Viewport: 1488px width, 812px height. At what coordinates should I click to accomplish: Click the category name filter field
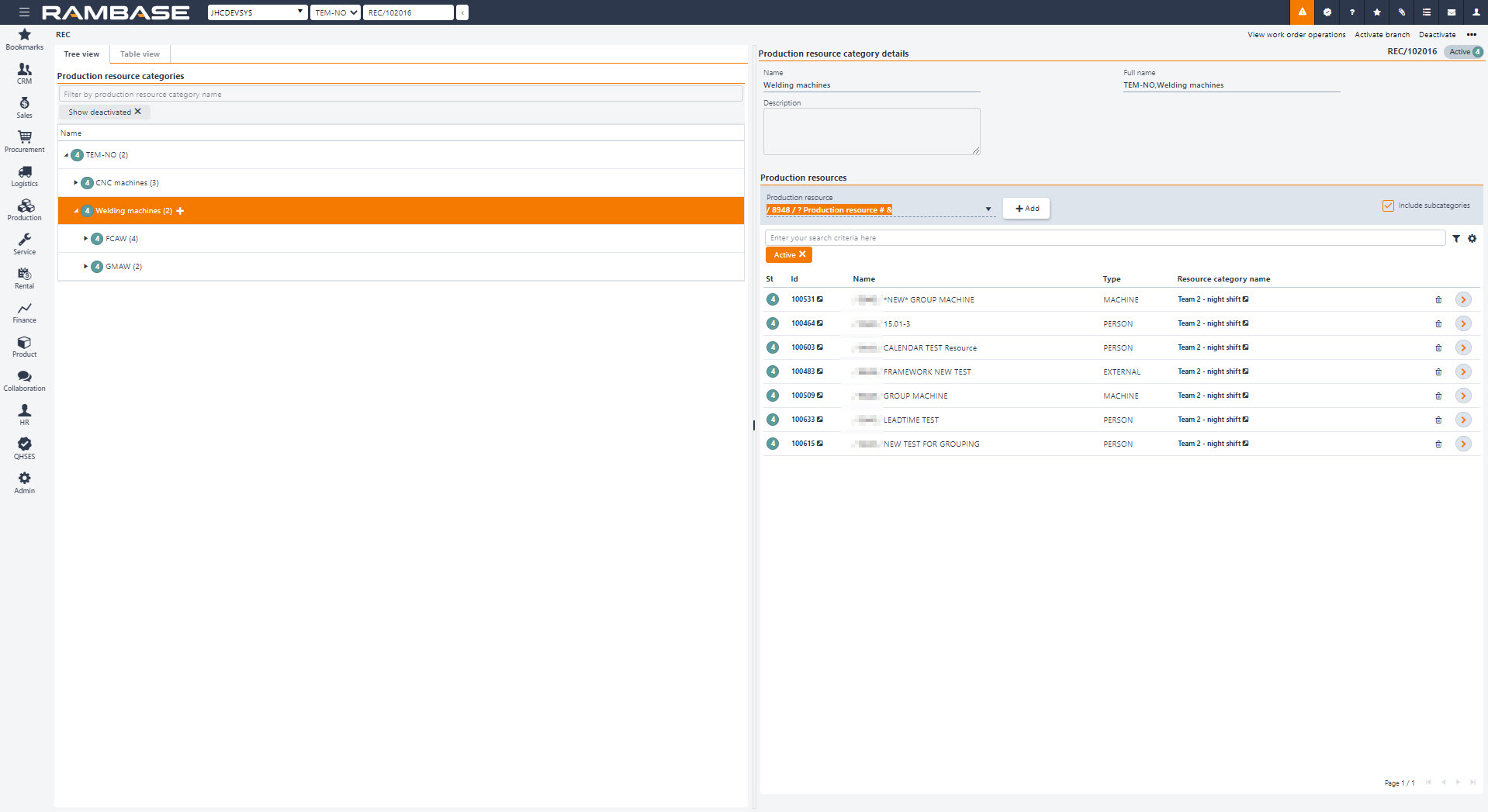[400, 95]
